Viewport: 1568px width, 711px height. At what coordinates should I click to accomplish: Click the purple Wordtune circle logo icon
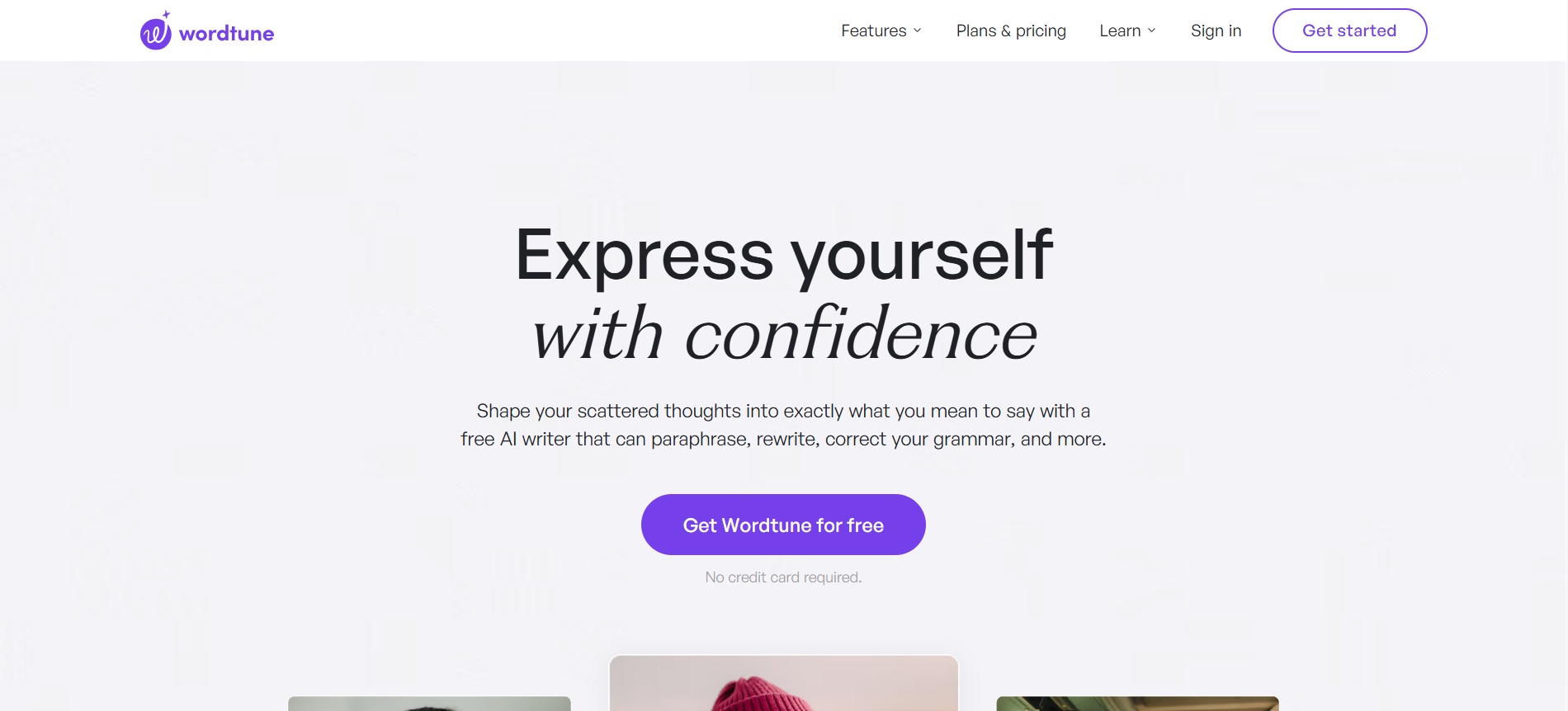coord(155,35)
